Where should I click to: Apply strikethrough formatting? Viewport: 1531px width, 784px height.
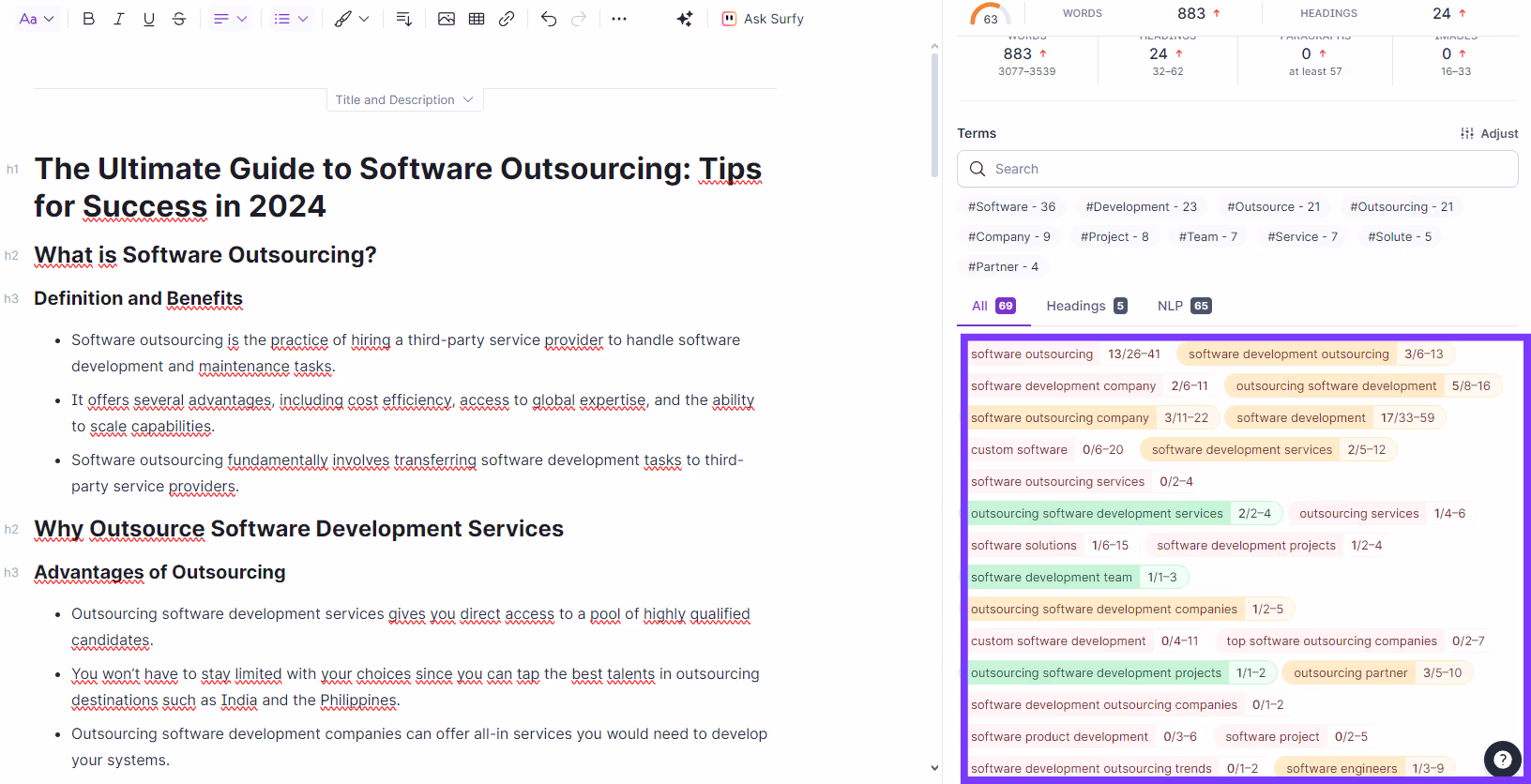pyautogui.click(x=179, y=19)
